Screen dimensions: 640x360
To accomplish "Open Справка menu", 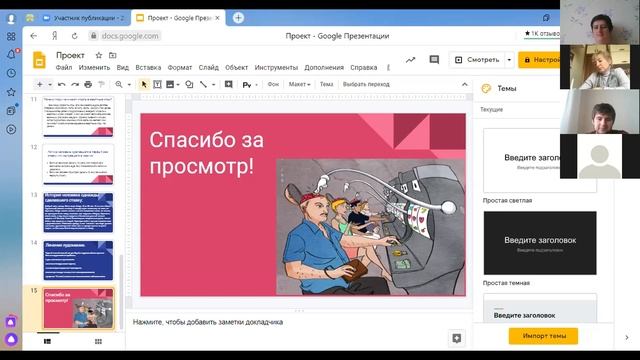I will pyautogui.click(x=363, y=68).
